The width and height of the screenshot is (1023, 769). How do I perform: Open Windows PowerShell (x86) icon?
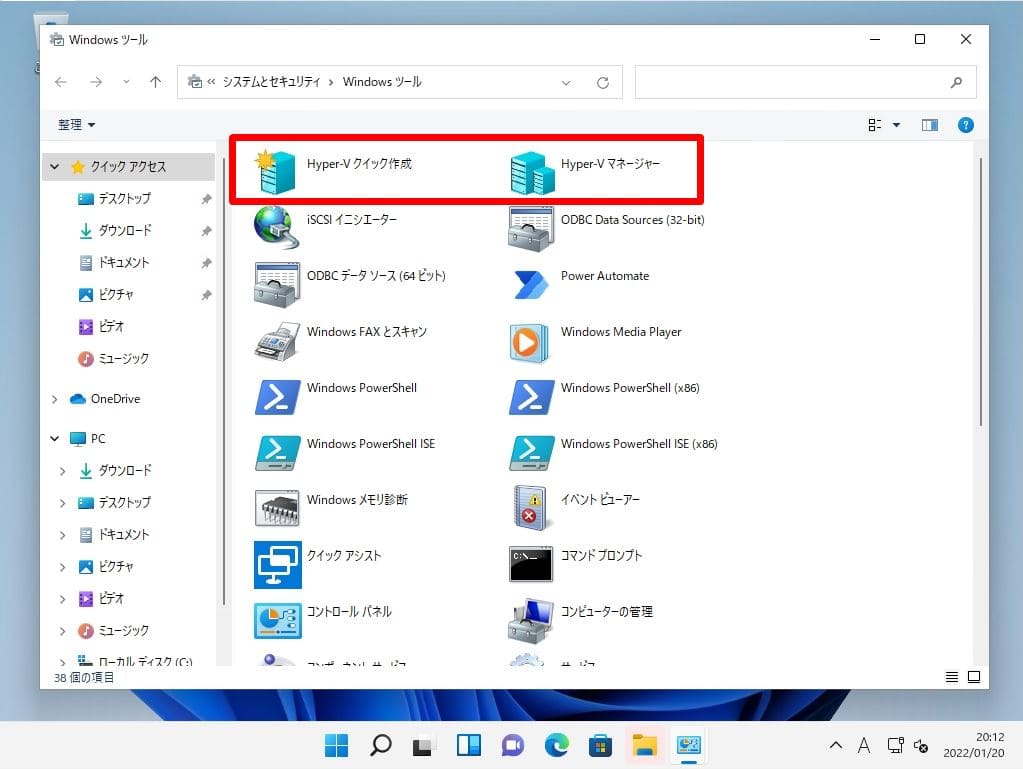coord(532,397)
